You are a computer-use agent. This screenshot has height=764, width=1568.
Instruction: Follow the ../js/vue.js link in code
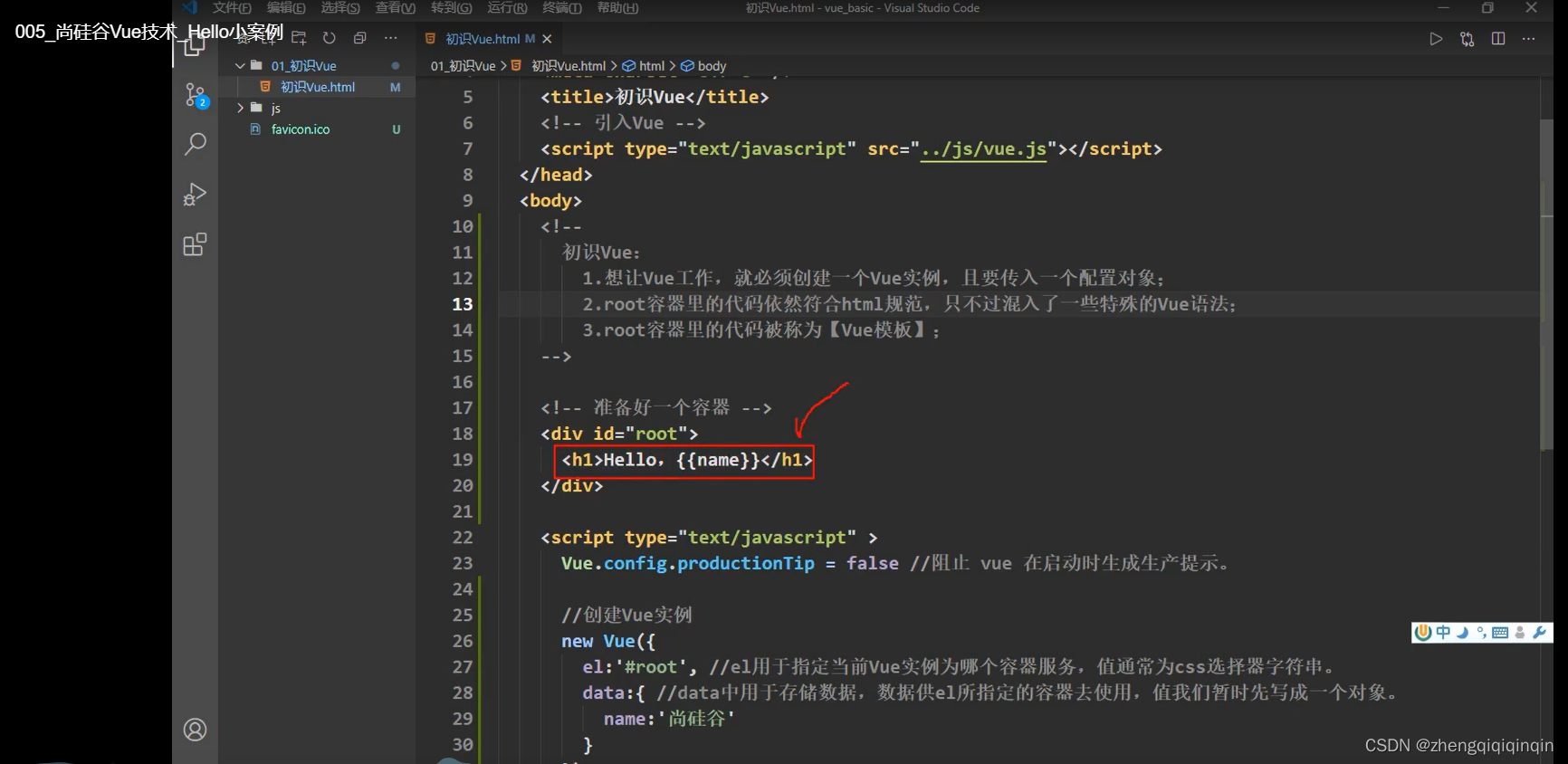[983, 148]
